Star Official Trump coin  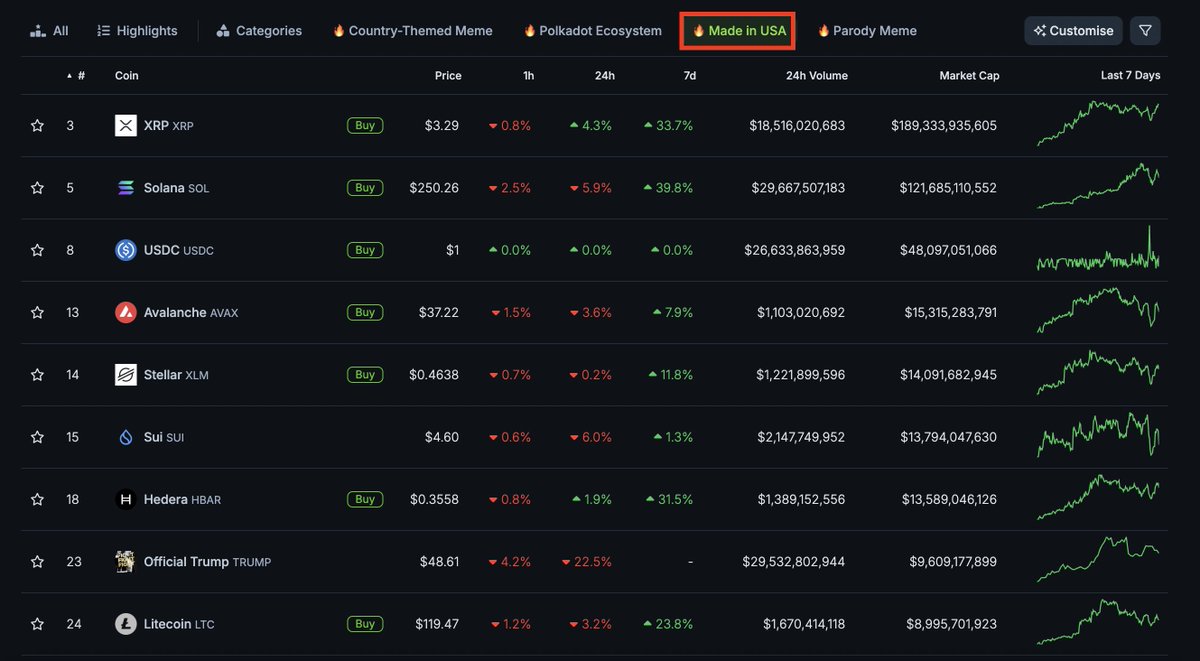coord(37,562)
